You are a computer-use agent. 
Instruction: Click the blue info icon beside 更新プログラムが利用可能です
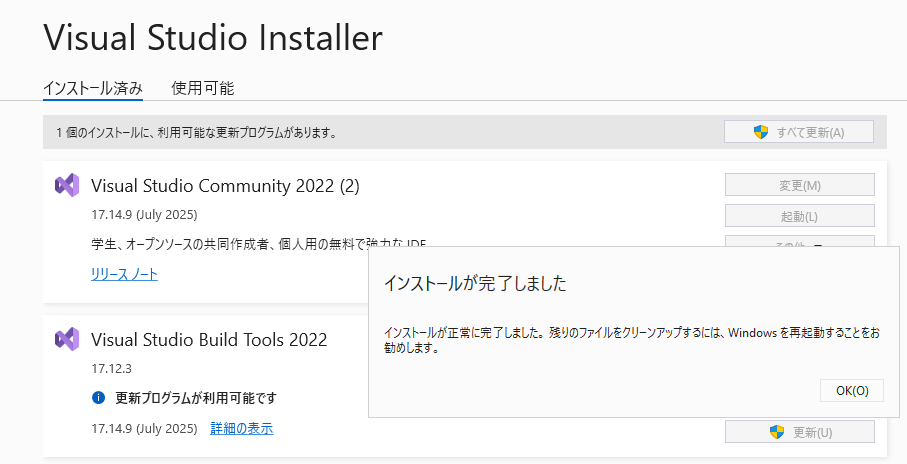[x=99, y=397]
